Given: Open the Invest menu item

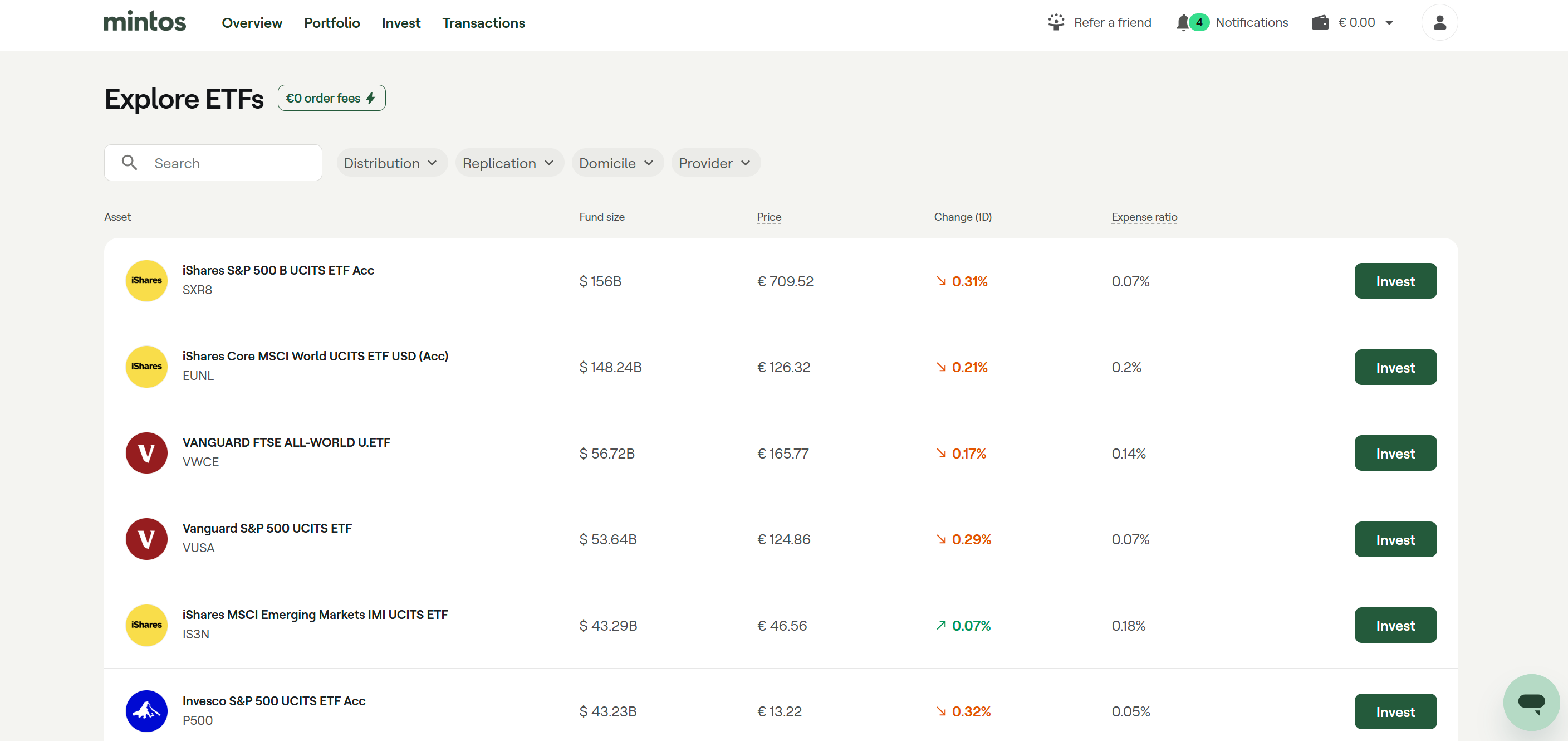Looking at the screenshot, I should click(401, 23).
